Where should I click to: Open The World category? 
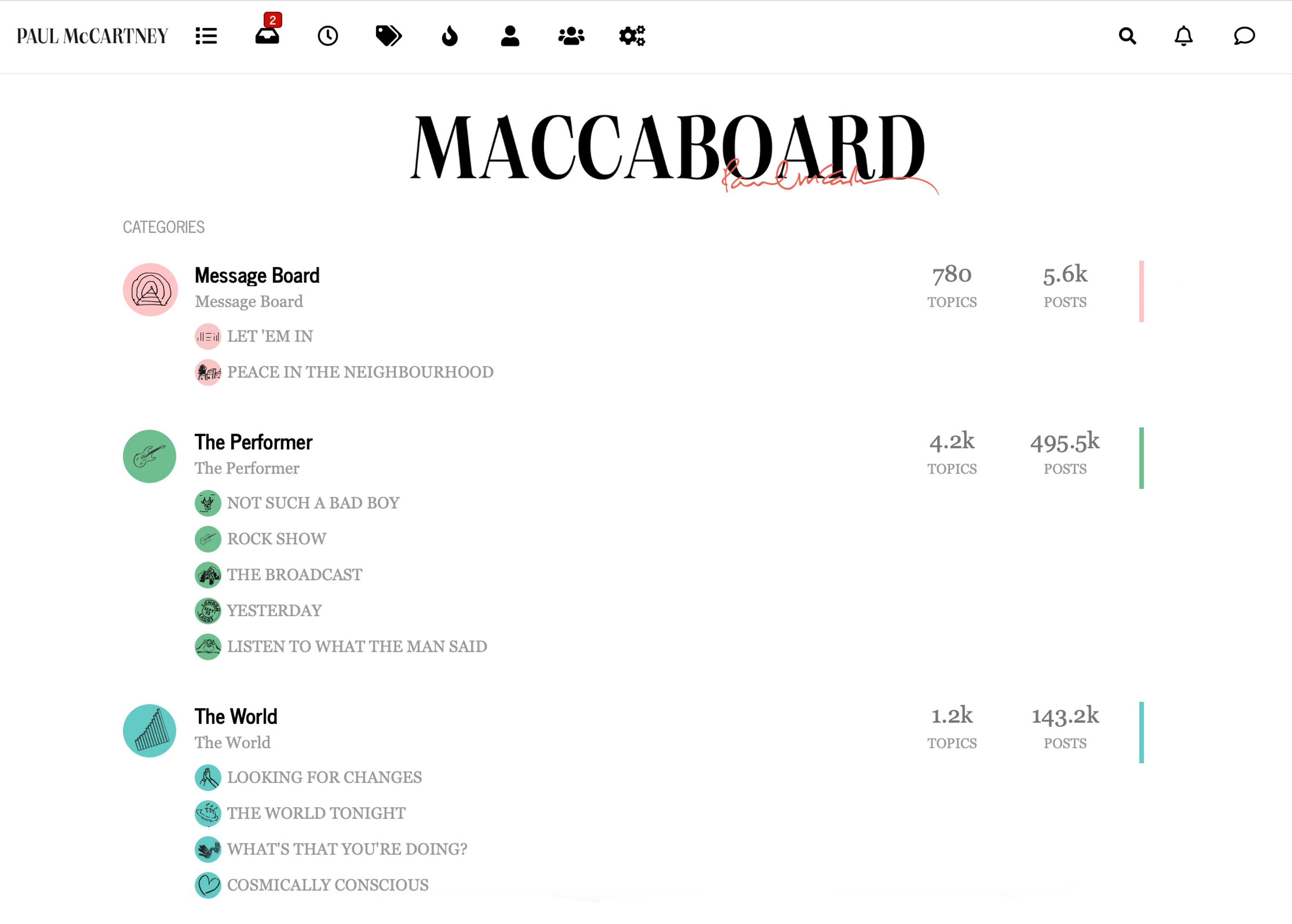pyautogui.click(x=235, y=717)
